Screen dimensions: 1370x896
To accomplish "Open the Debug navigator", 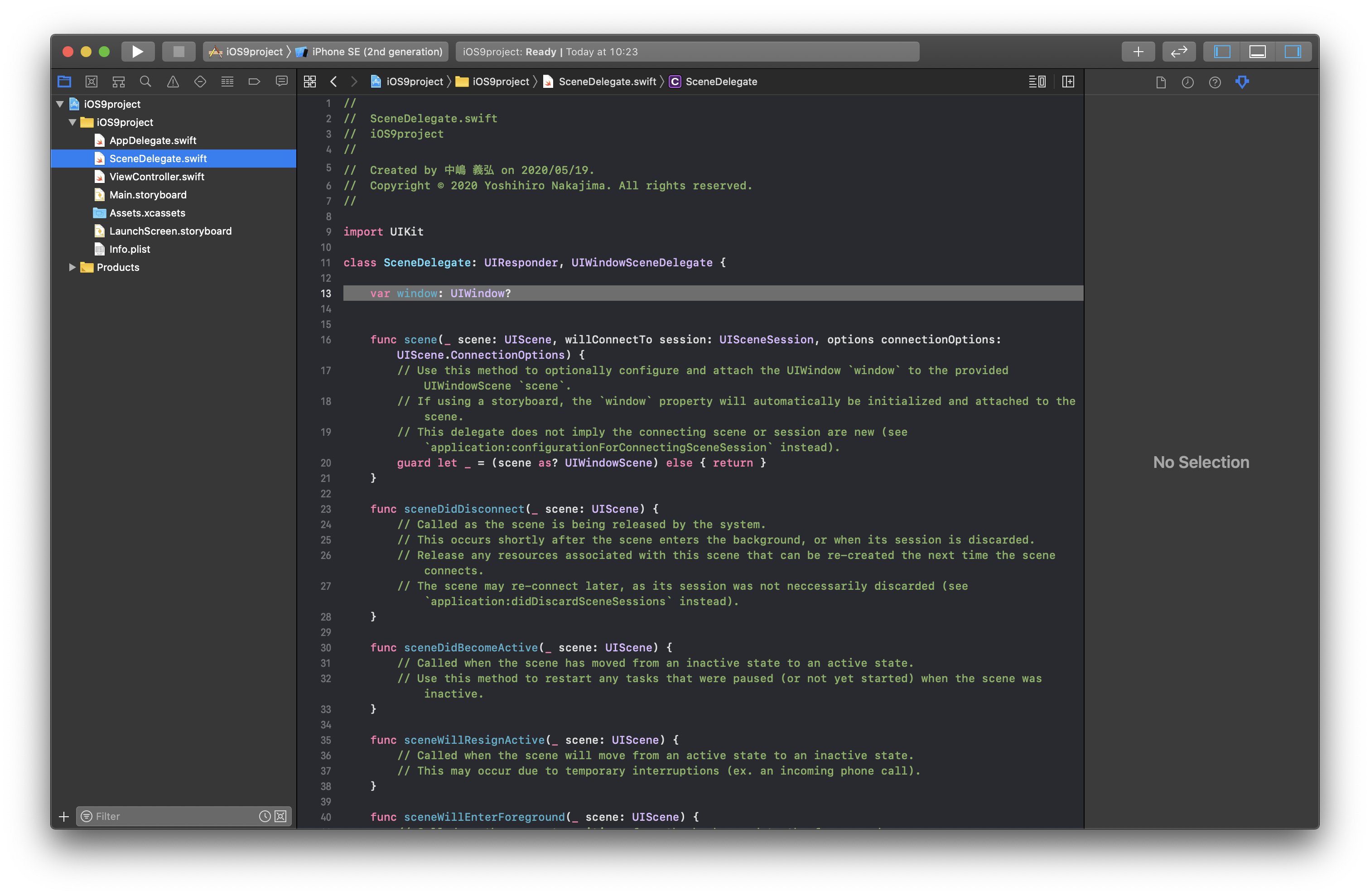I will 227,82.
